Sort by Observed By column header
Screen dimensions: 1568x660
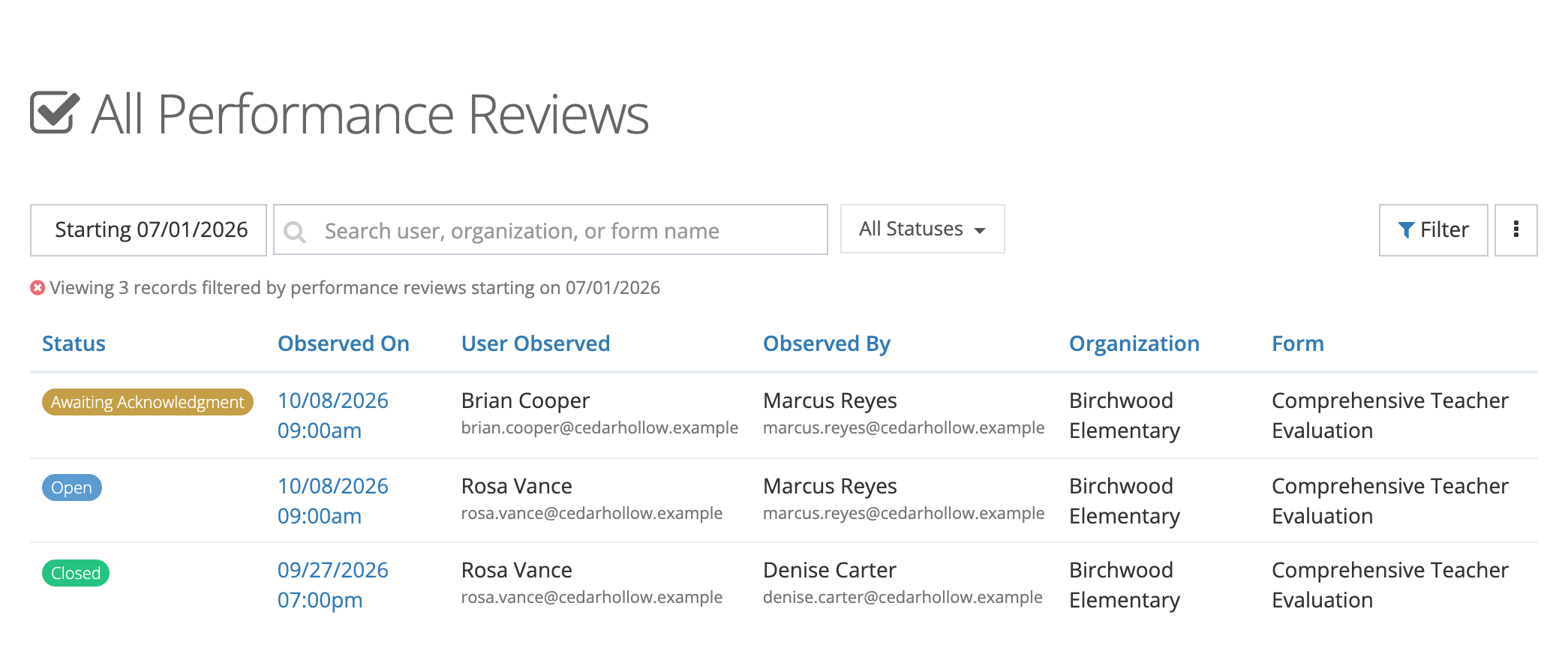coord(827,343)
